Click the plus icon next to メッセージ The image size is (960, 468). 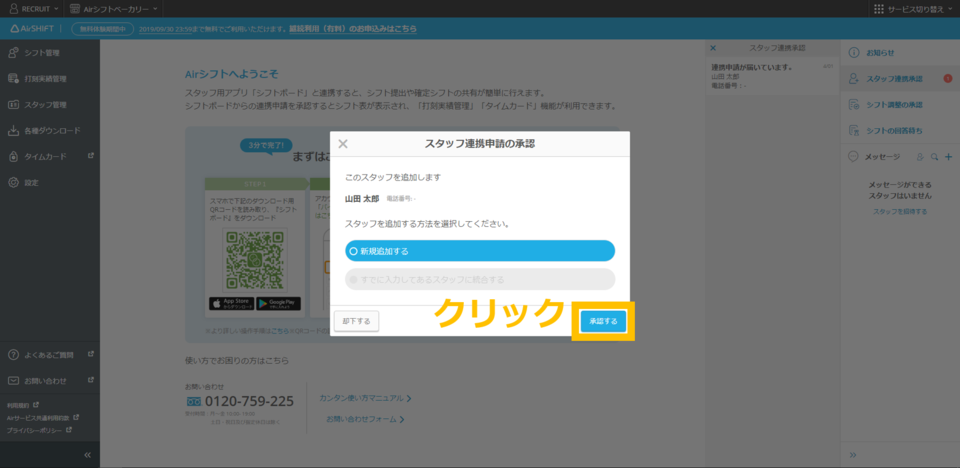click(948, 157)
